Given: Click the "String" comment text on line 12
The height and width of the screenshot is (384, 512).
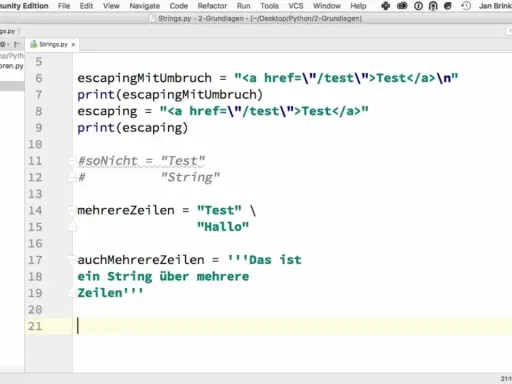Looking at the screenshot, I should tap(190, 177).
